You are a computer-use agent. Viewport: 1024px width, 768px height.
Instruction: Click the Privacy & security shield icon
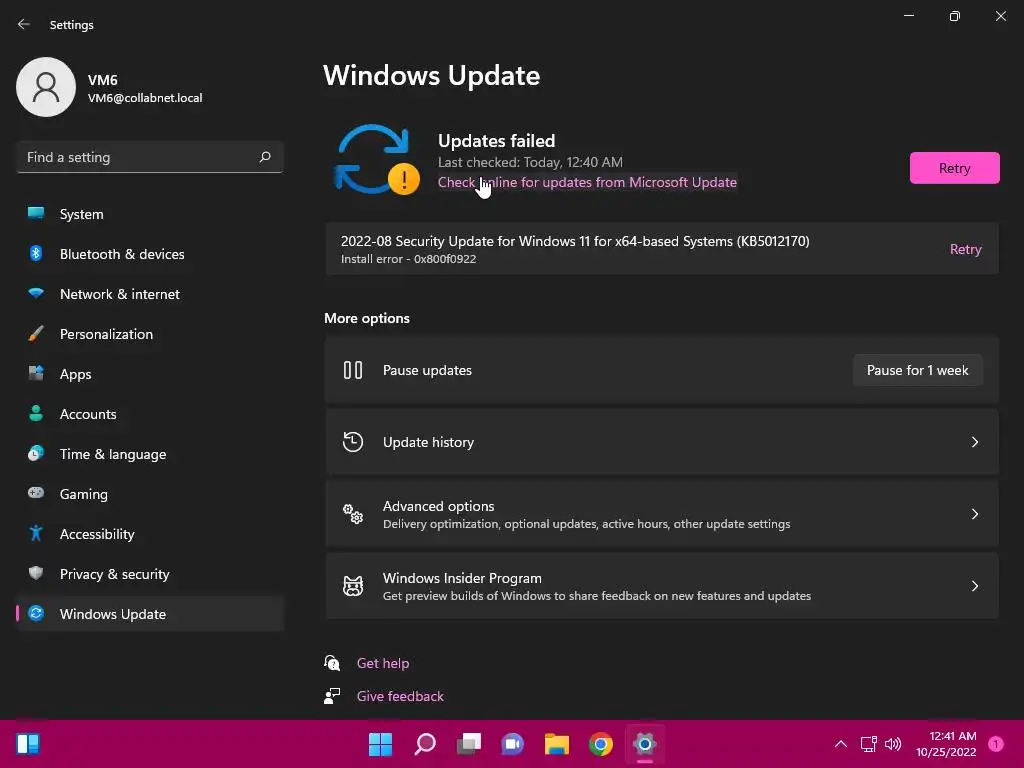point(36,573)
